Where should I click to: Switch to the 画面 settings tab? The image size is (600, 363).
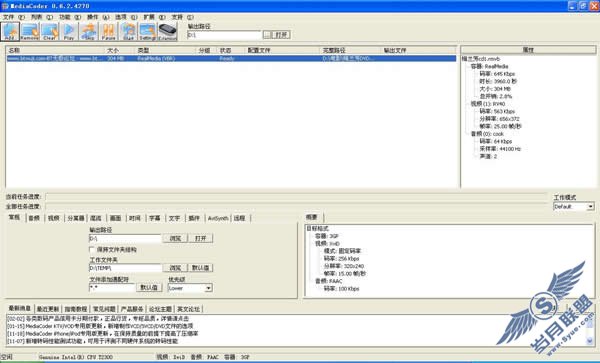[115, 218]
